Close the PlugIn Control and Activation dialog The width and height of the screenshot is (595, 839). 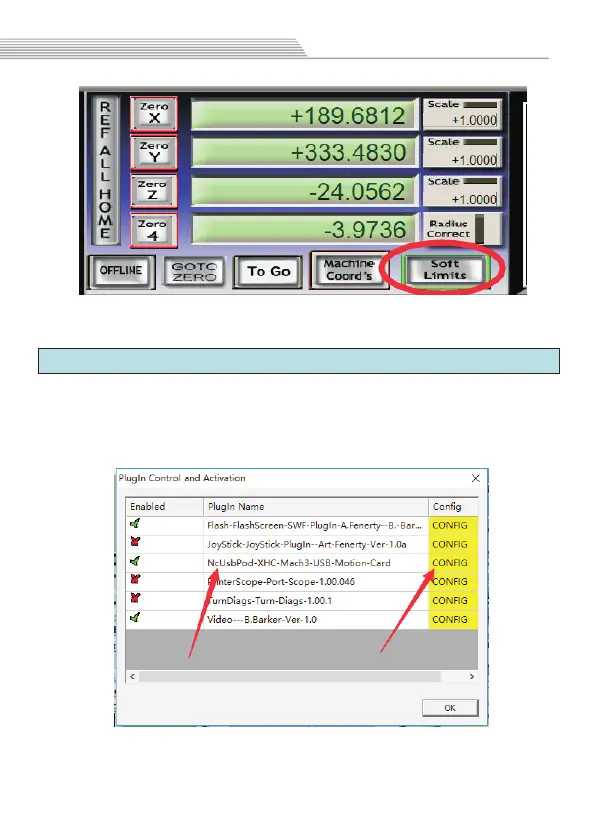476,478
